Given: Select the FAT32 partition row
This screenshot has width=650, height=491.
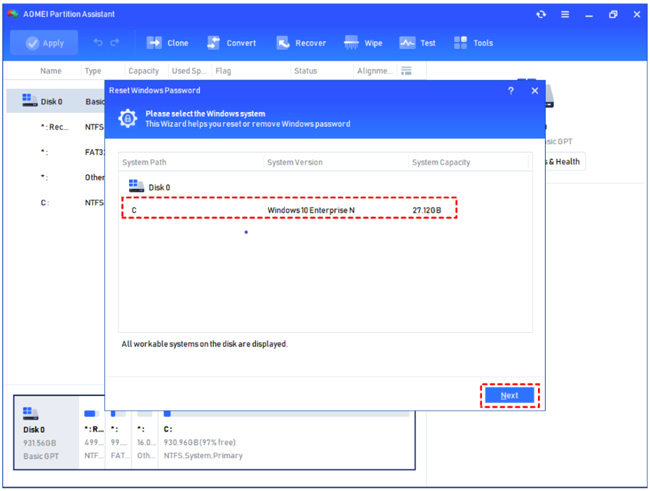Looking at the screenshot, I should point(56,152).
